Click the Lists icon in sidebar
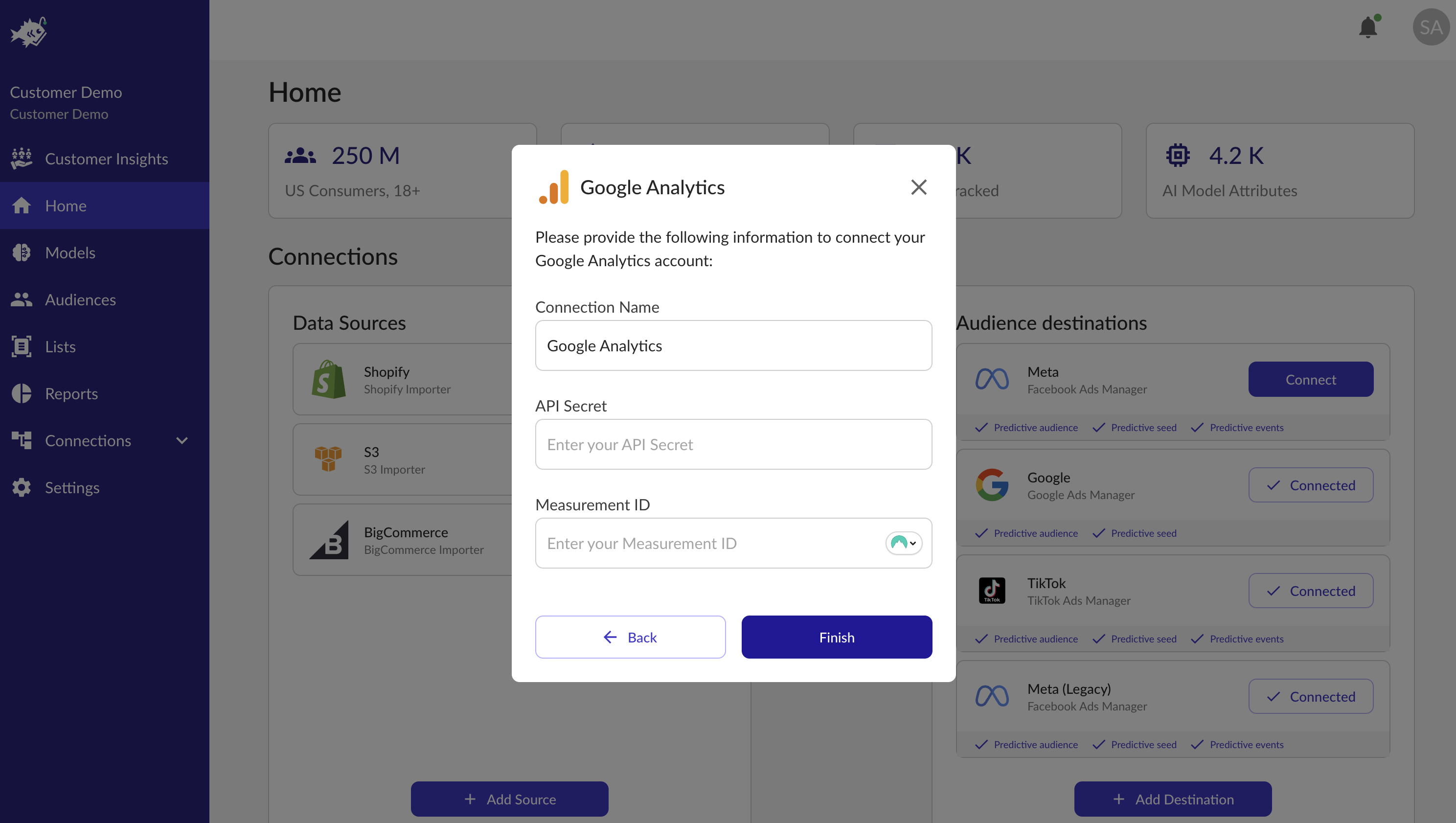The height and width of the screenshot is (823, 1456). pyautogui.click(x=22, y=346)
